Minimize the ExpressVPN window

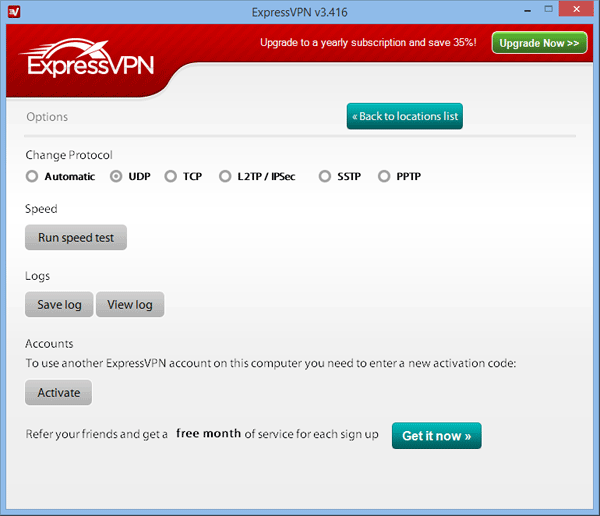click(528, 11)
